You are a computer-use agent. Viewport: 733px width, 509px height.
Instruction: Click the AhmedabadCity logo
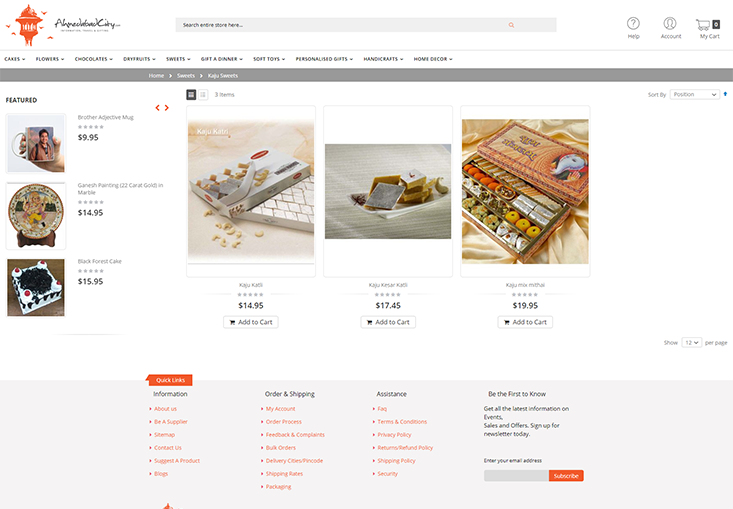point(63,25)
